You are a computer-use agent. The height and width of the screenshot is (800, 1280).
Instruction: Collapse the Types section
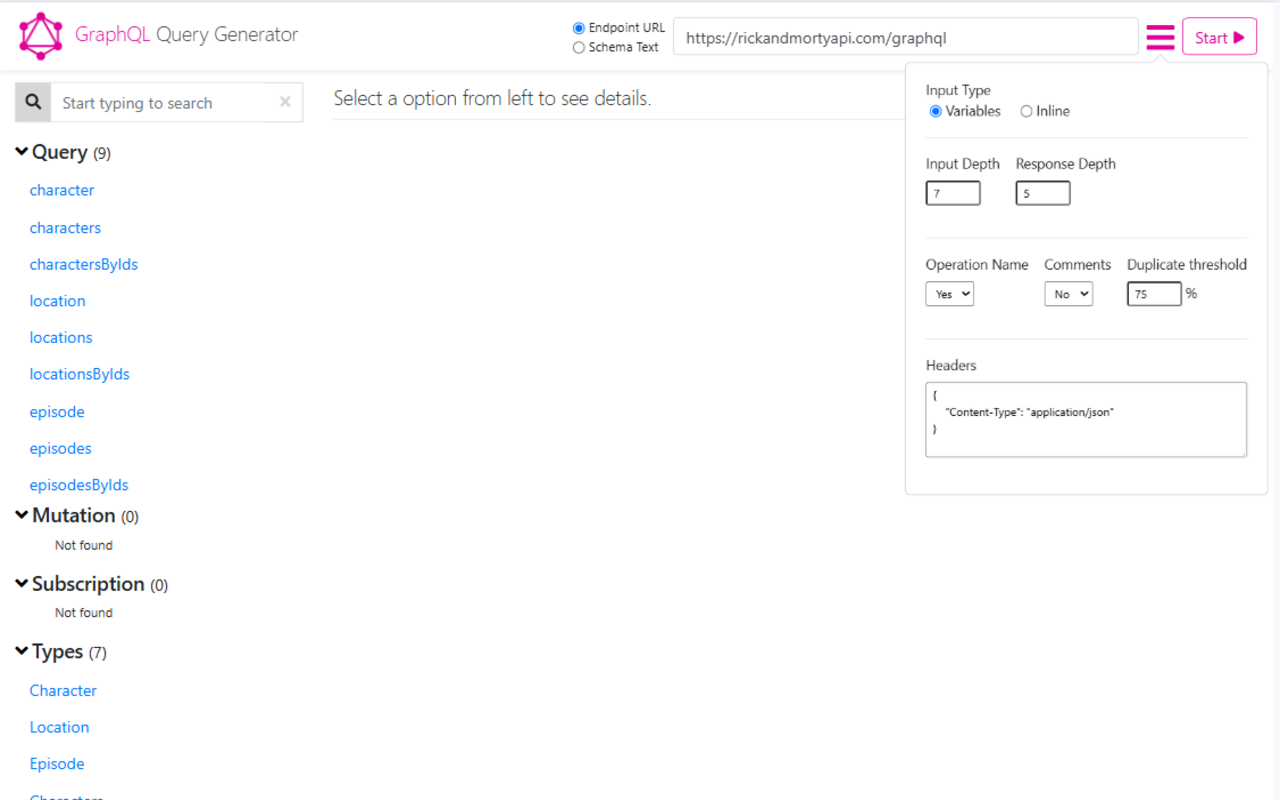pyautogui.click(x=21, y=651)
